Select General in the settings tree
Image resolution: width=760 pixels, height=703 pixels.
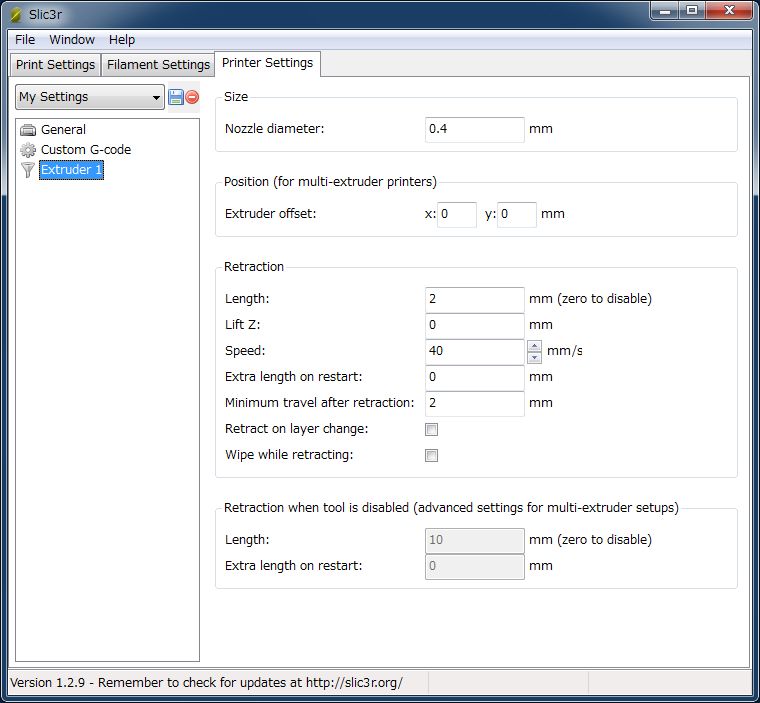pyautogui.click(x=63, y=130)
